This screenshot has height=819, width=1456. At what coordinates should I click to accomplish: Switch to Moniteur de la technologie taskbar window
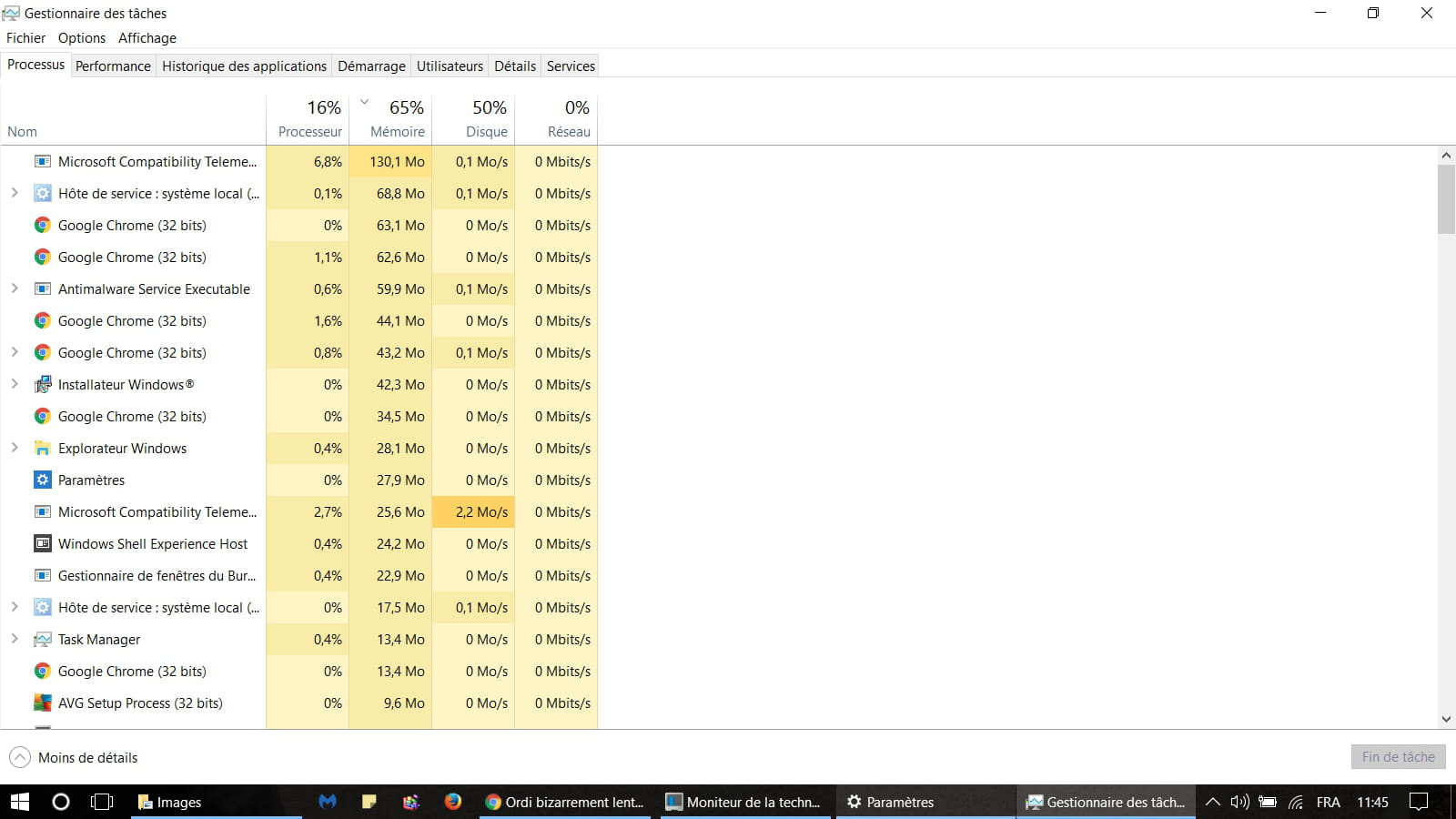(x=745, y=802)
